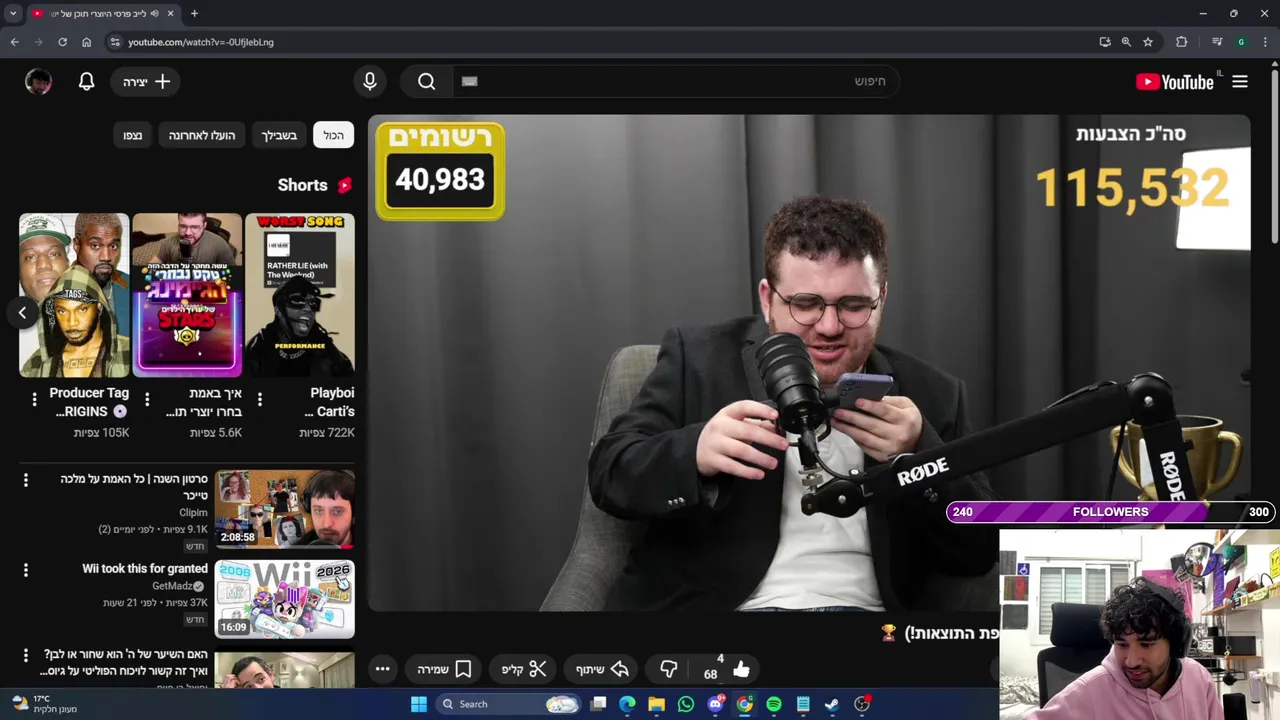
Task: Open the סרטון השנה video thumbnail
Action: click(285, 510)
